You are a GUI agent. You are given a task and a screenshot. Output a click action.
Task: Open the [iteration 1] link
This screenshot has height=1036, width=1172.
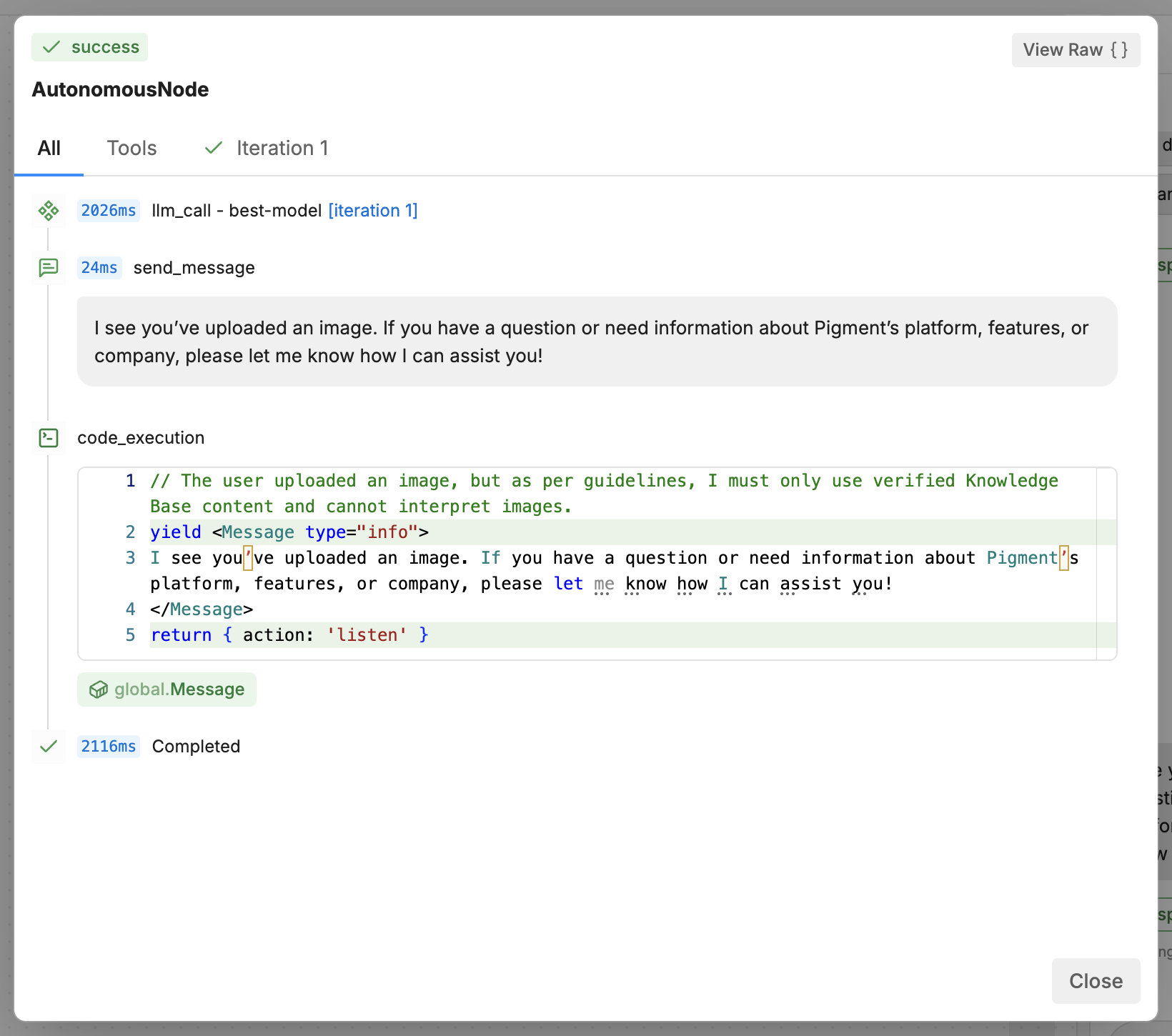373,210
